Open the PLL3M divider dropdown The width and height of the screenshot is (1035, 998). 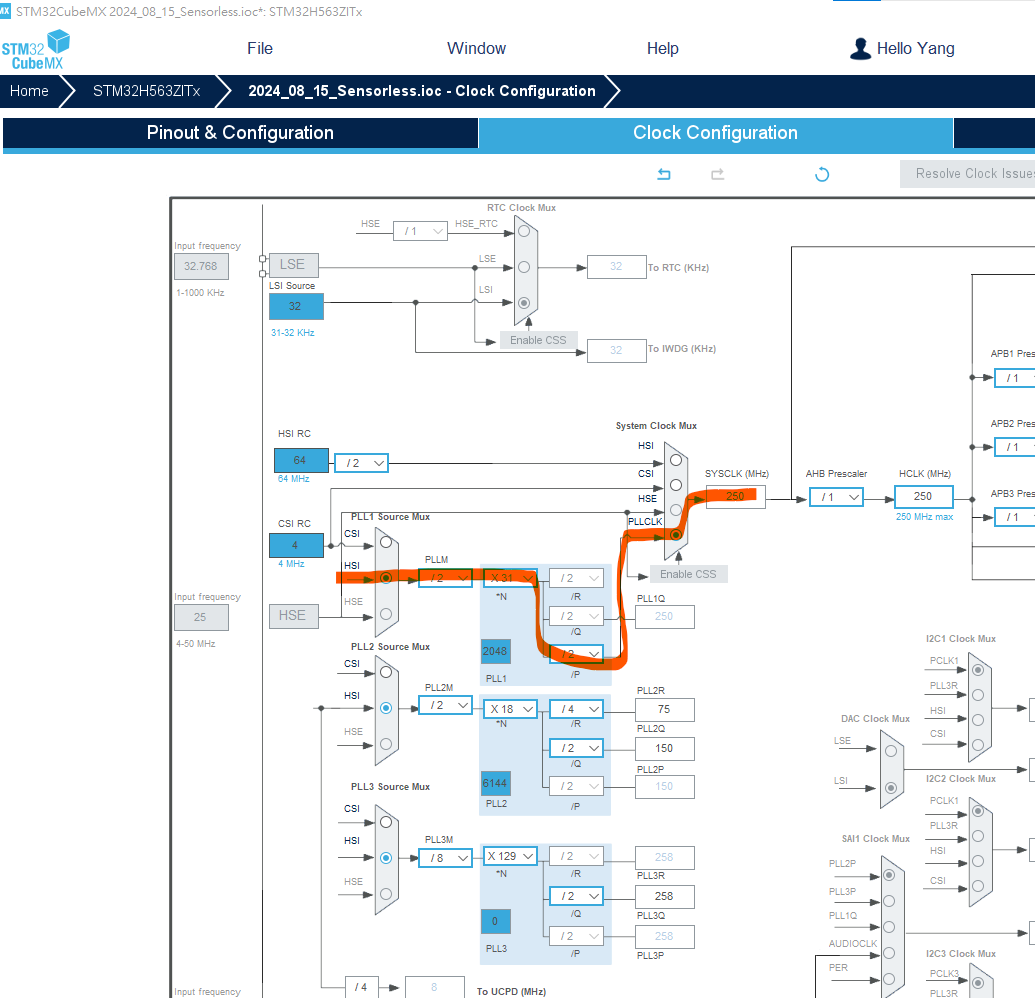point(446,858)
